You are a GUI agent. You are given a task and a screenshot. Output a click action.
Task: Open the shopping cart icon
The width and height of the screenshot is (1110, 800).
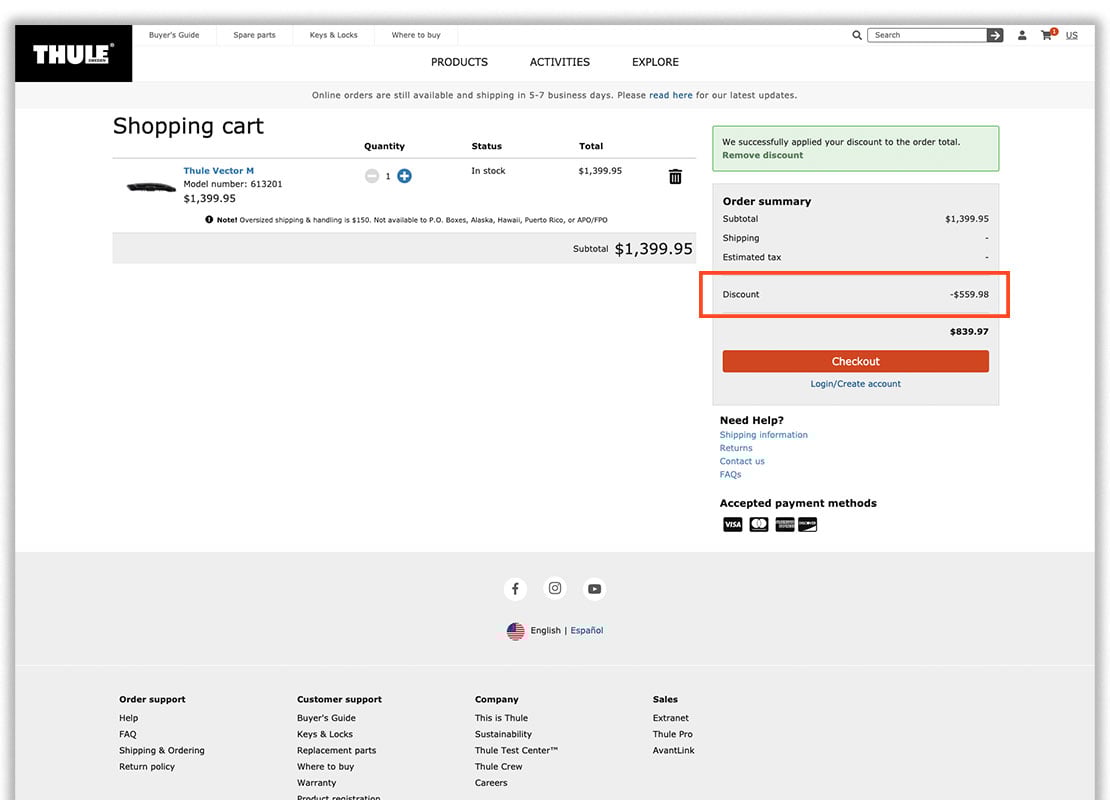point(1046,35)
